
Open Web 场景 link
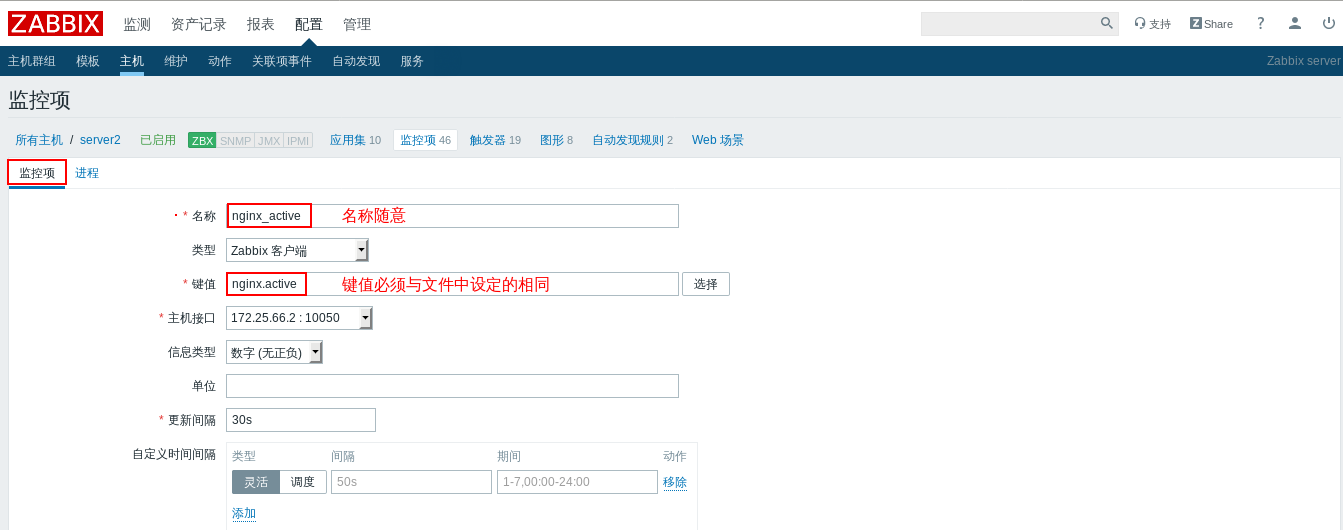pos(718,140)
